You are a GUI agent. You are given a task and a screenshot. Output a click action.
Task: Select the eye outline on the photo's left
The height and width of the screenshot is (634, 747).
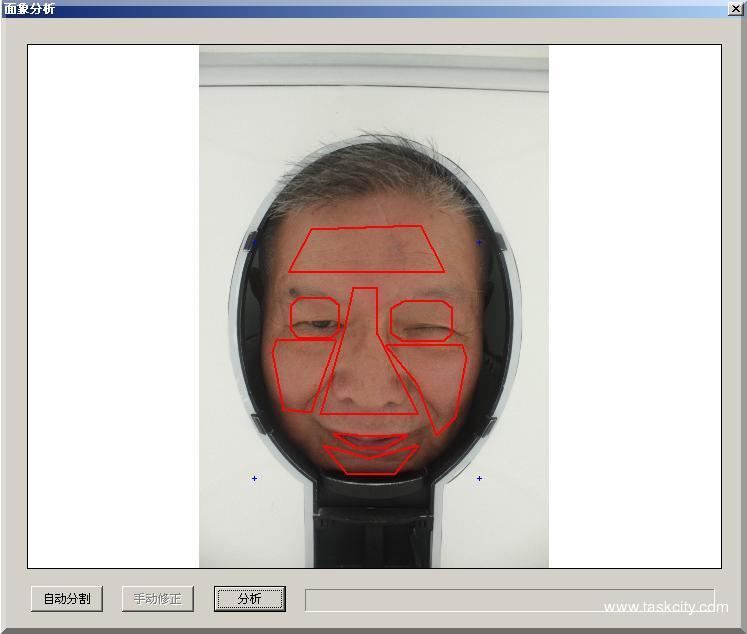(314, 317)
